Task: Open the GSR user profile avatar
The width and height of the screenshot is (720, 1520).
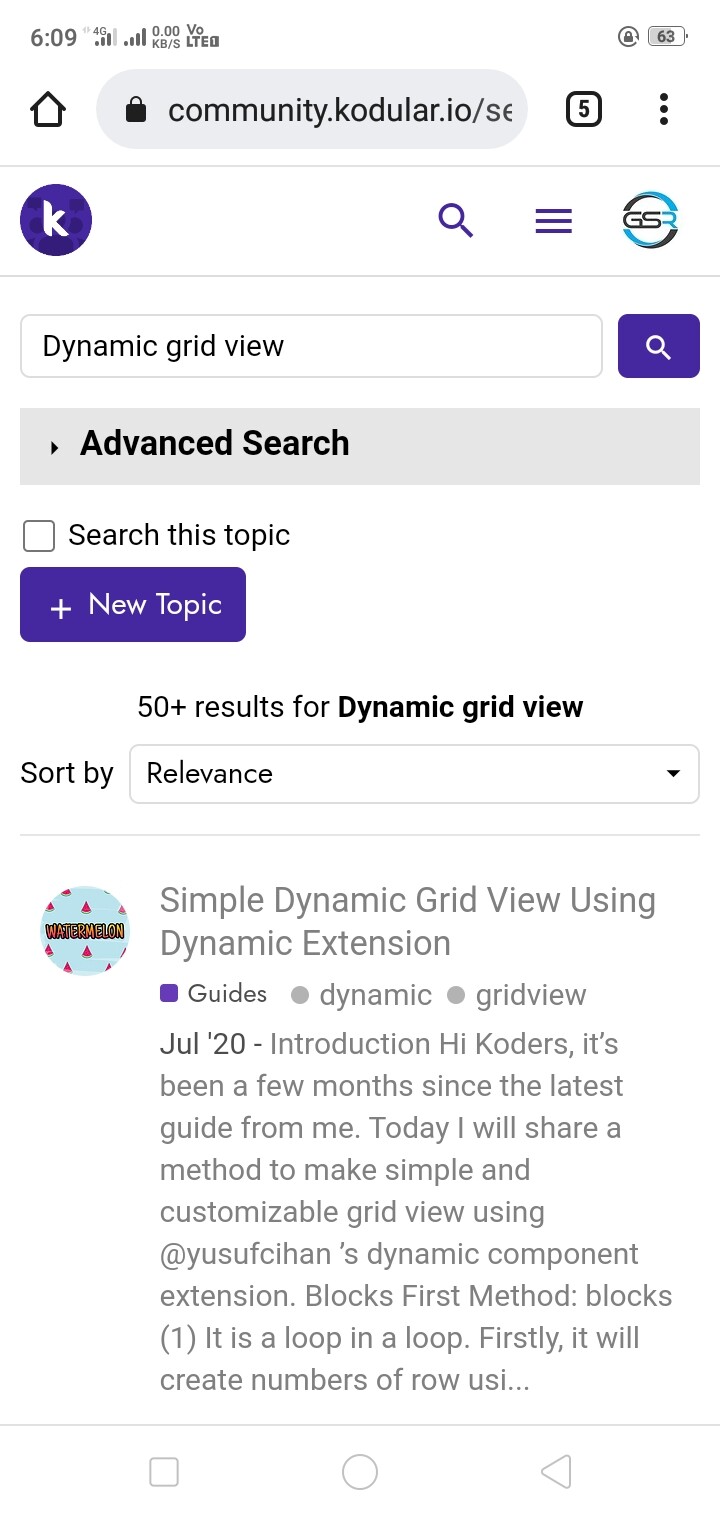Action: point(649,220)
